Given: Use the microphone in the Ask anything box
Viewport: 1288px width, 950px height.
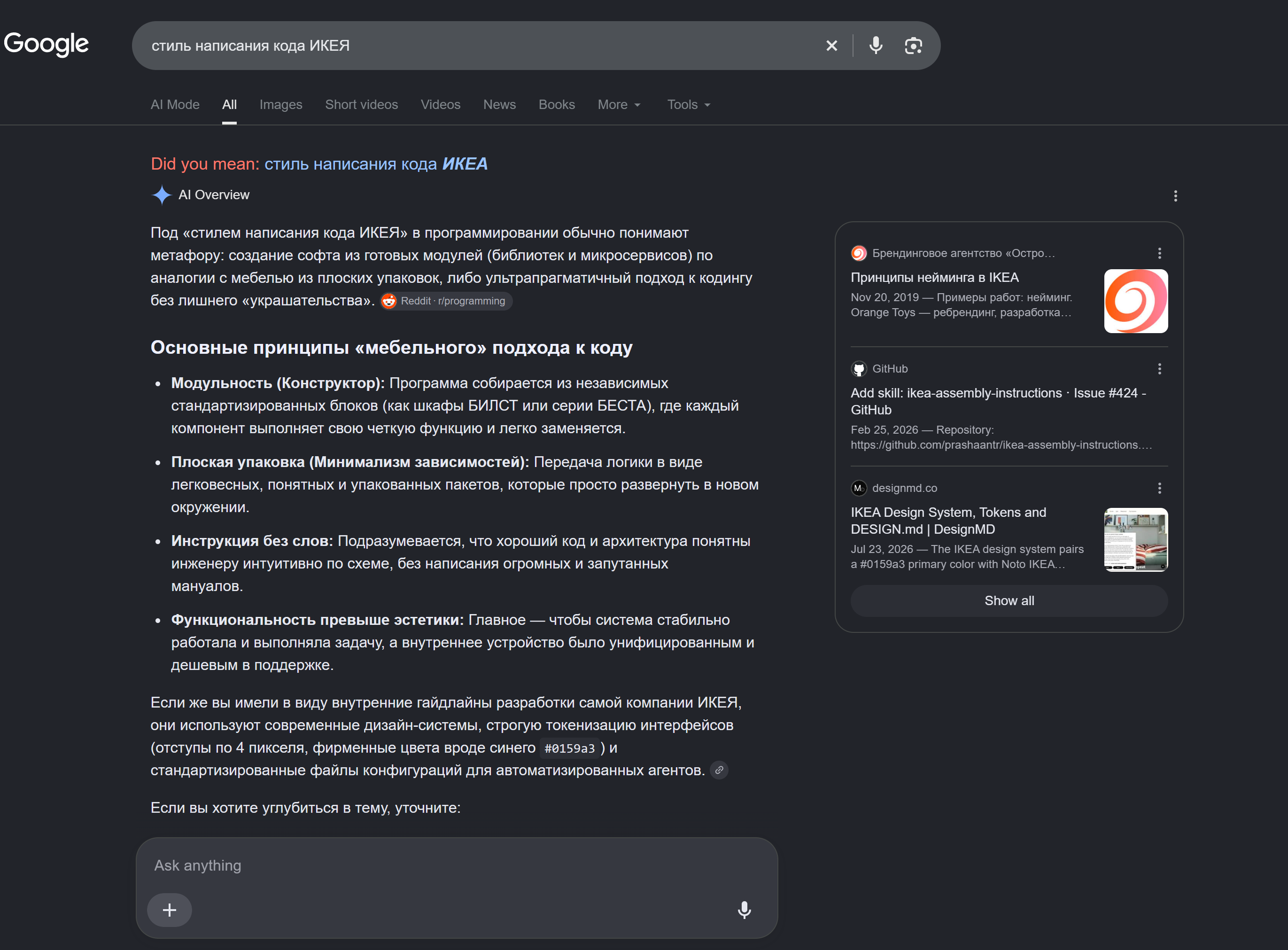Looking at the screenshot, I should [744, 910].
